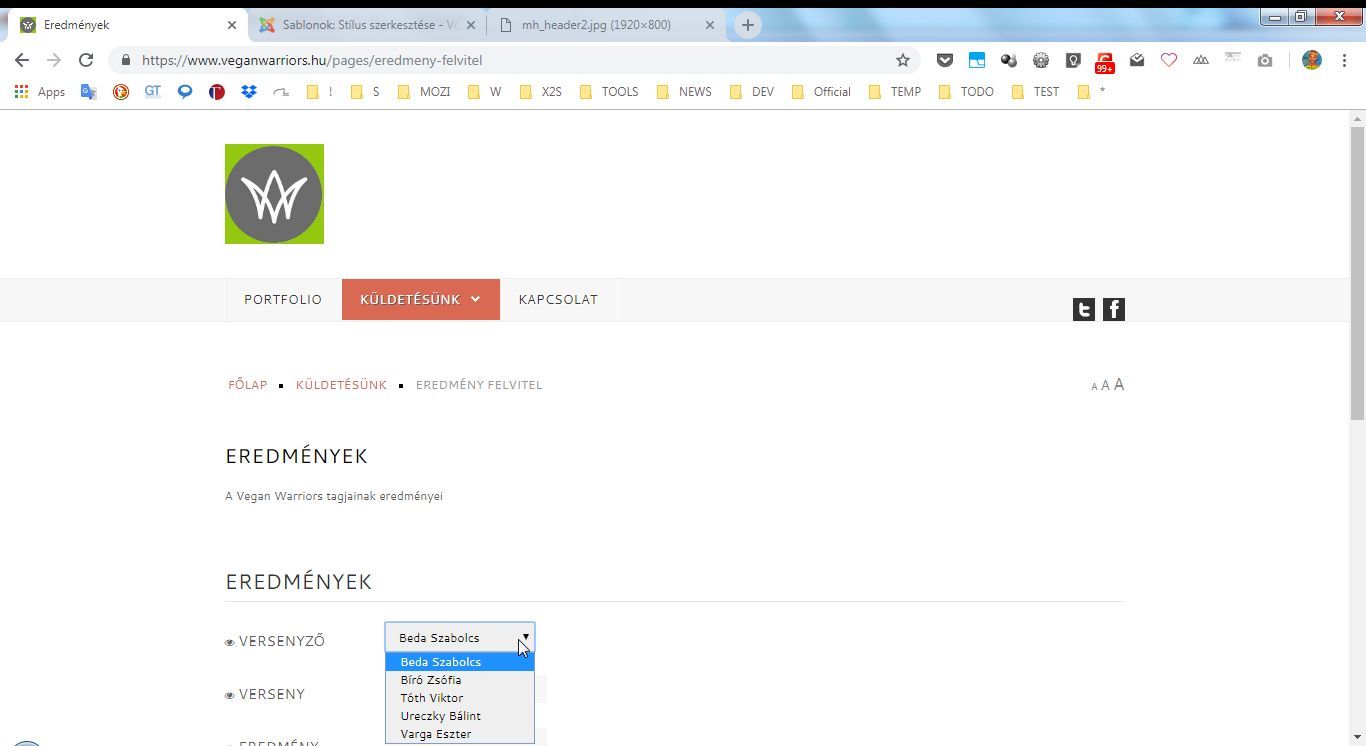
Task: Click the Vegan Warriors logo
Action: tap(274, 194)
